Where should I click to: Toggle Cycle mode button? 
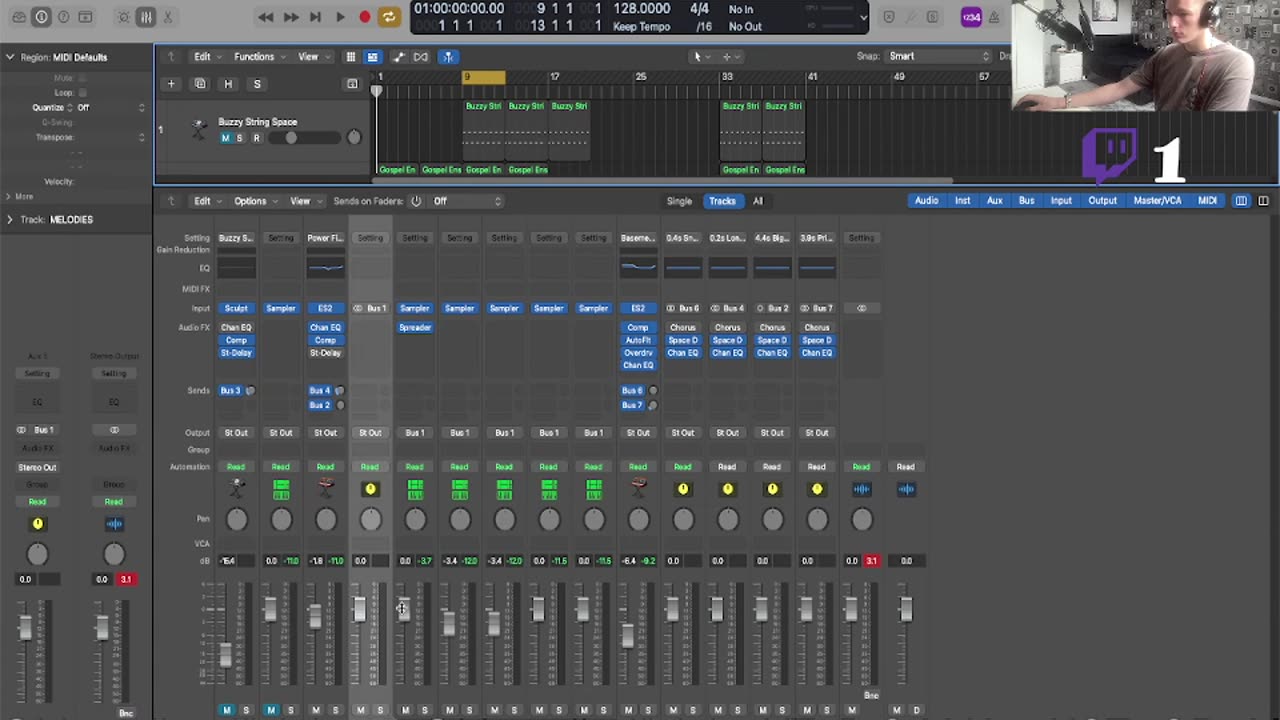pos(389,17)
